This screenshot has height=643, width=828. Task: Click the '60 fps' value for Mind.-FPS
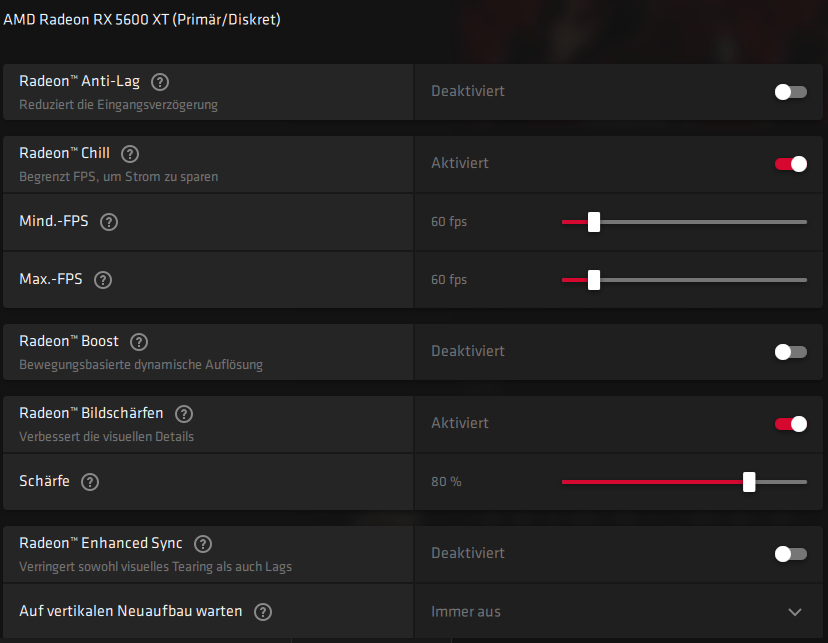pos(449,222)
